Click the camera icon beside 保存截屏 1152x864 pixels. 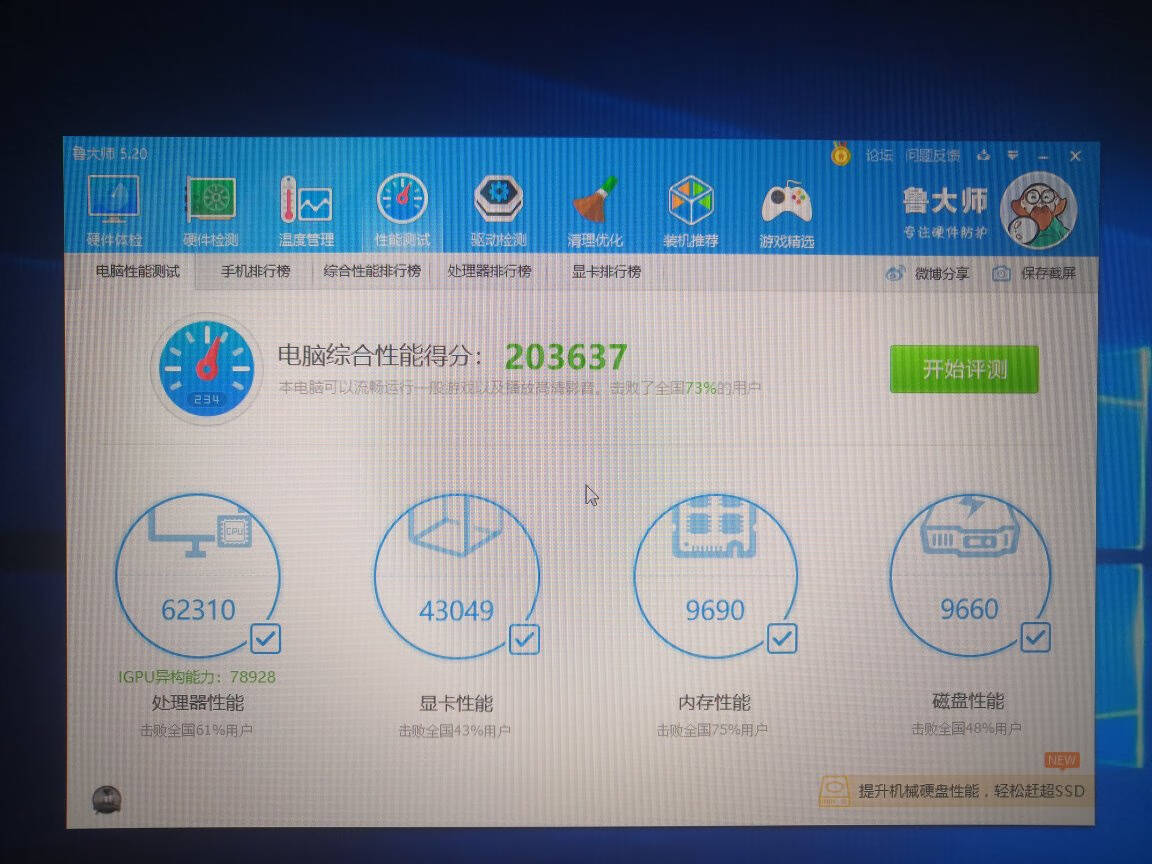(1001, 273)
